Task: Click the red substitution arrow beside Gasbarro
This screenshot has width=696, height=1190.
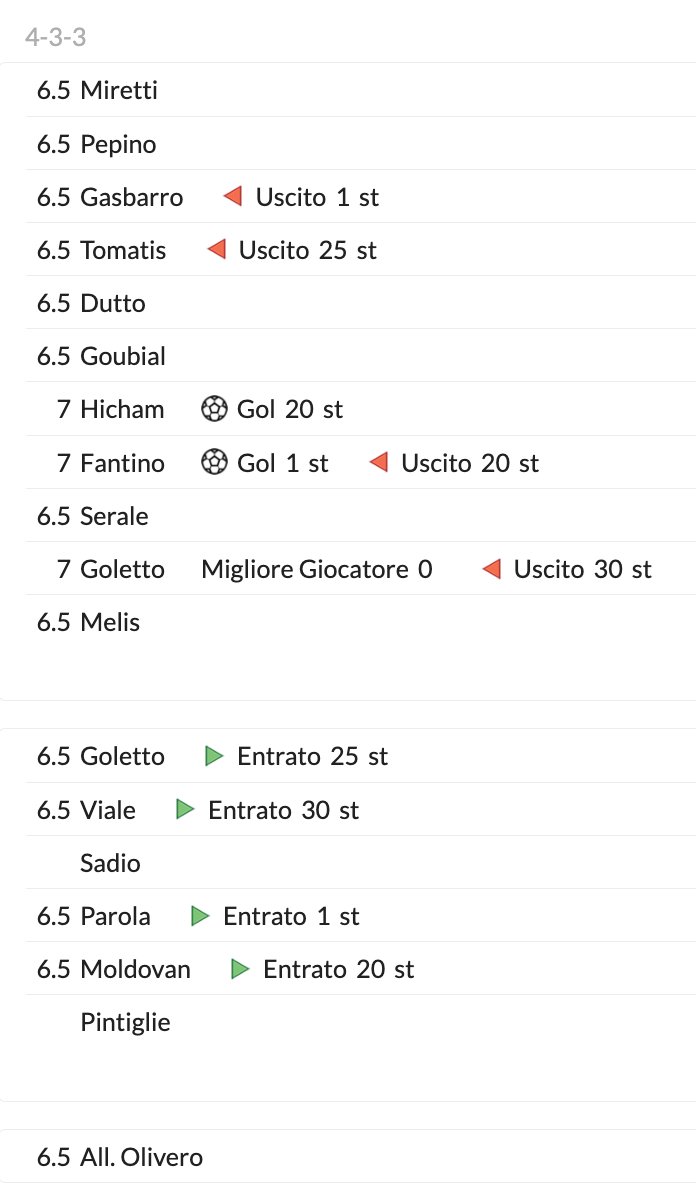Action: coord(233,197)
